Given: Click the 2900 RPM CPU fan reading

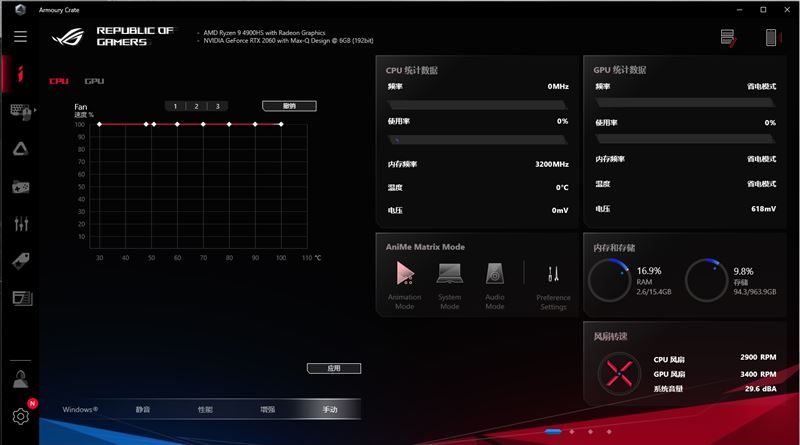Looking at the screenshot, I should [758, 357].
